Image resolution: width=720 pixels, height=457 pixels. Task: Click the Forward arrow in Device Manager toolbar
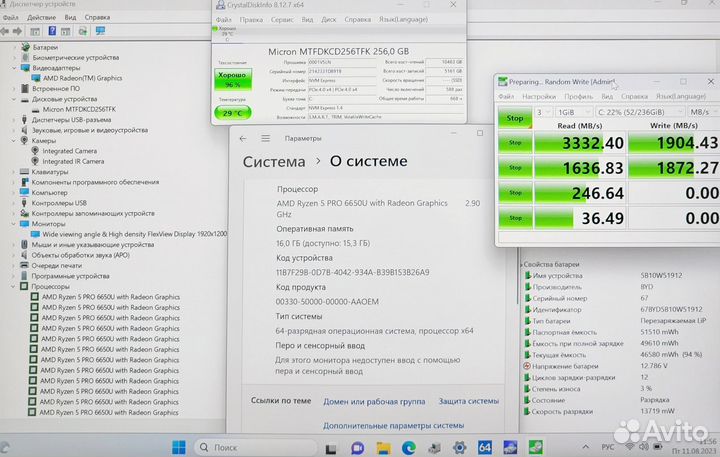pyautogui.click(x=17, y=31)
